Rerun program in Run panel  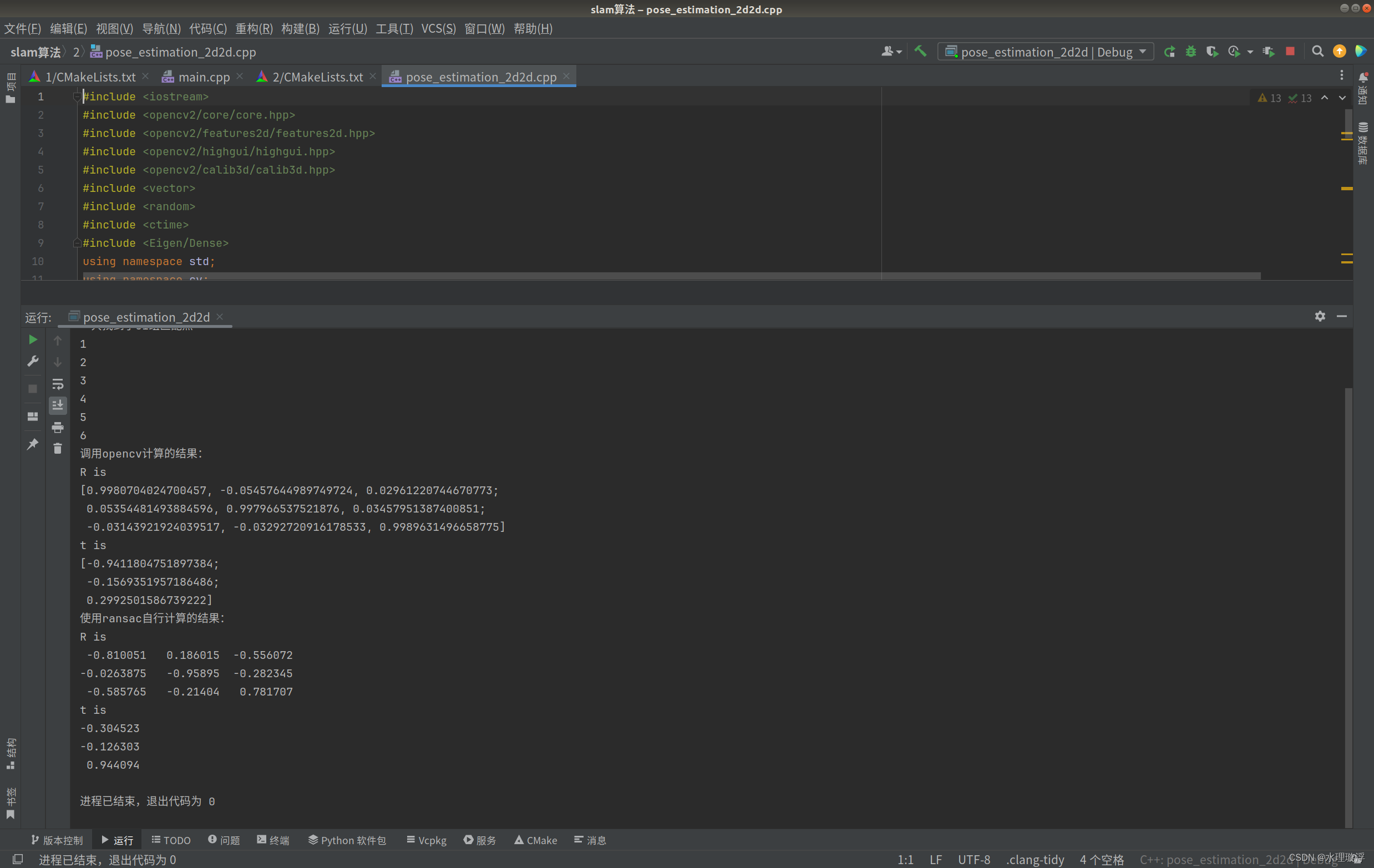tap(33, 339)
